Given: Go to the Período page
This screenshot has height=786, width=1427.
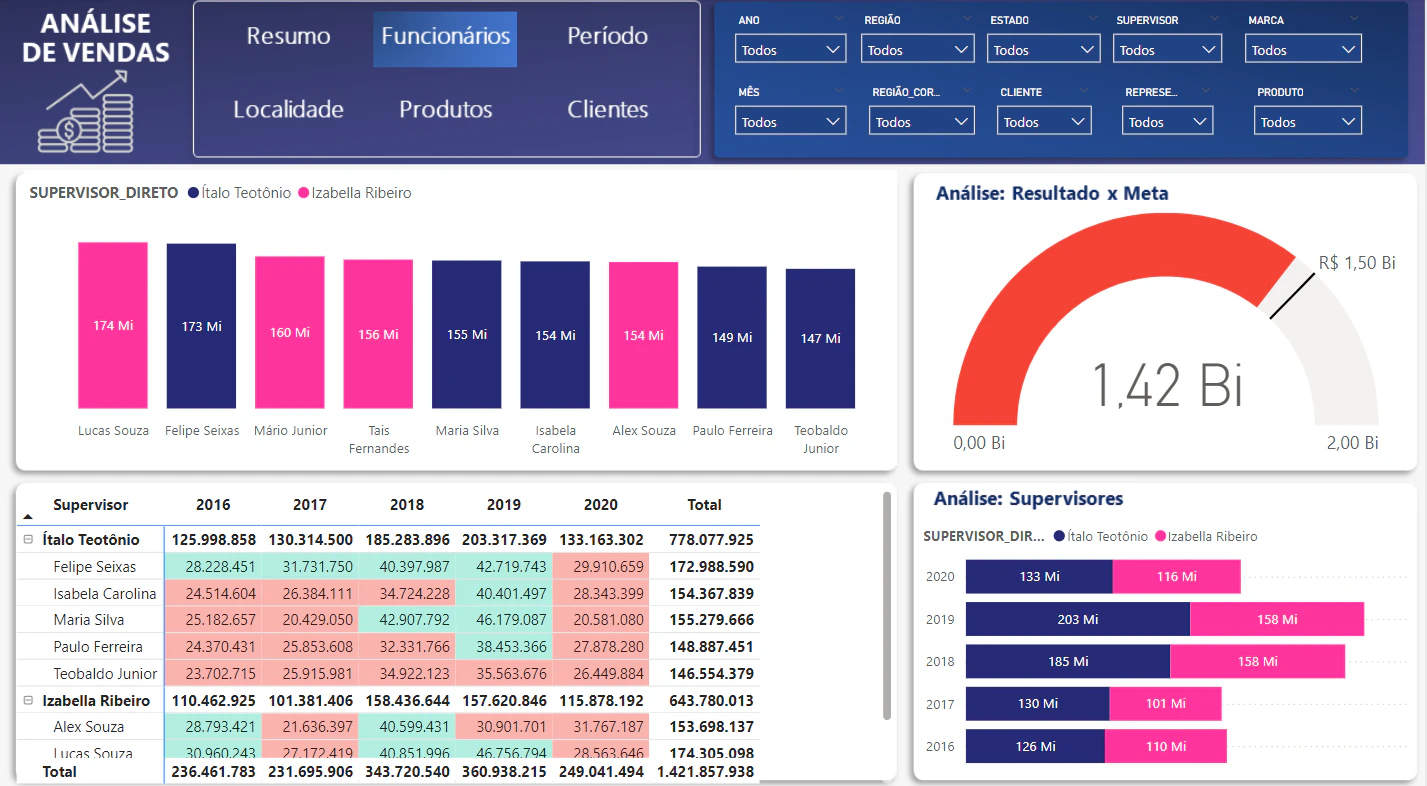Looking at the screenshot, I should pos(607,37).
